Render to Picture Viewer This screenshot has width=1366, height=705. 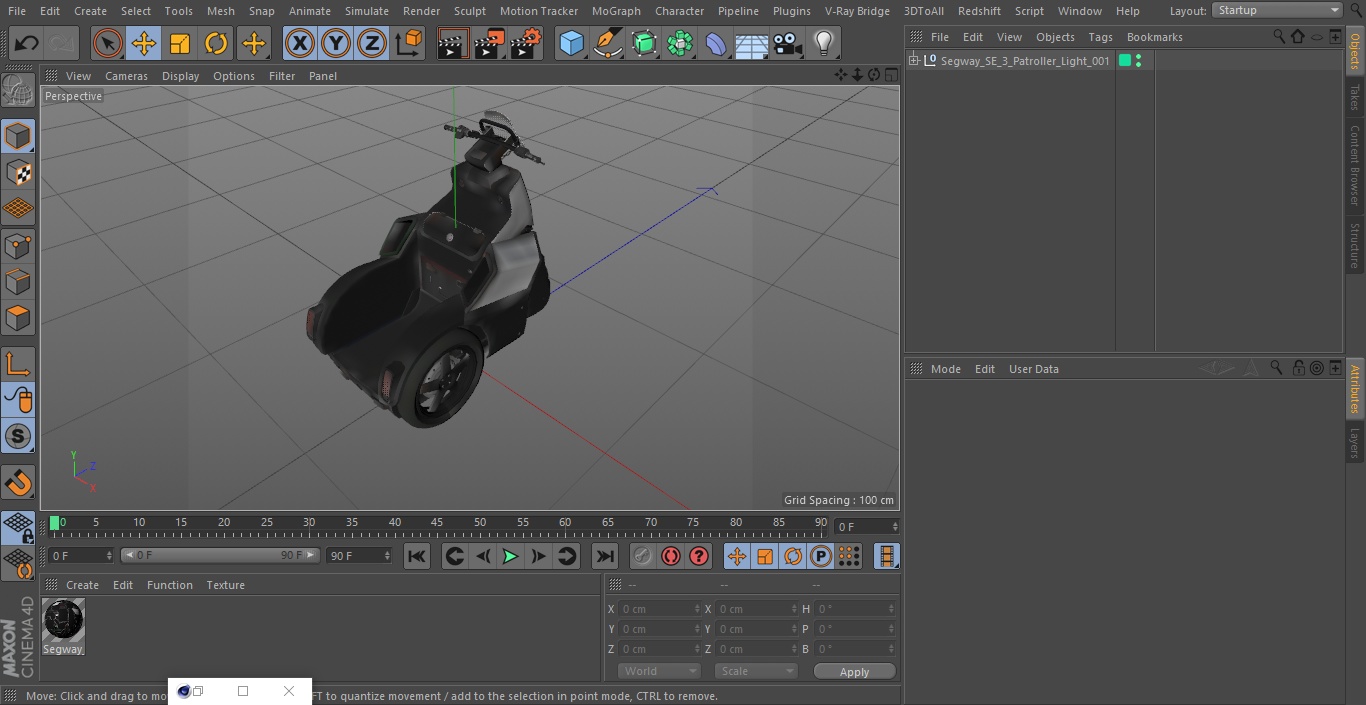(x=489, y=43)
